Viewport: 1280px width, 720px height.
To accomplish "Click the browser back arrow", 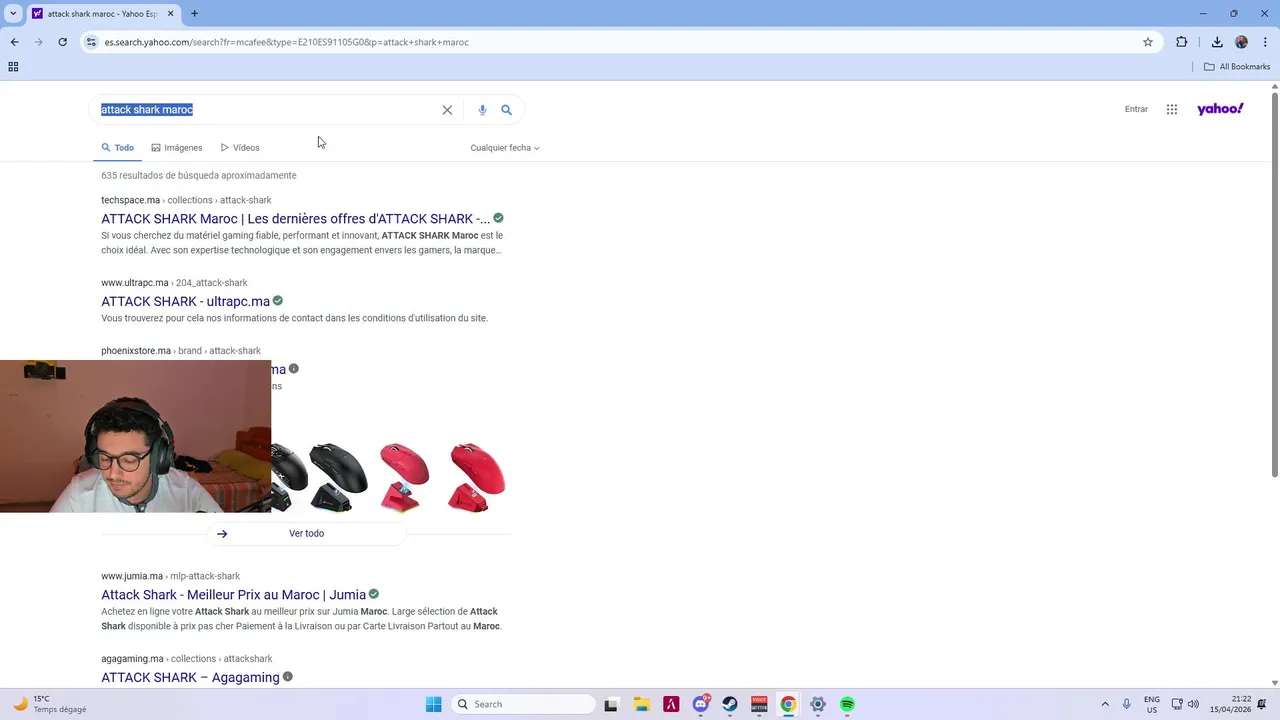I will coord(14,42).
